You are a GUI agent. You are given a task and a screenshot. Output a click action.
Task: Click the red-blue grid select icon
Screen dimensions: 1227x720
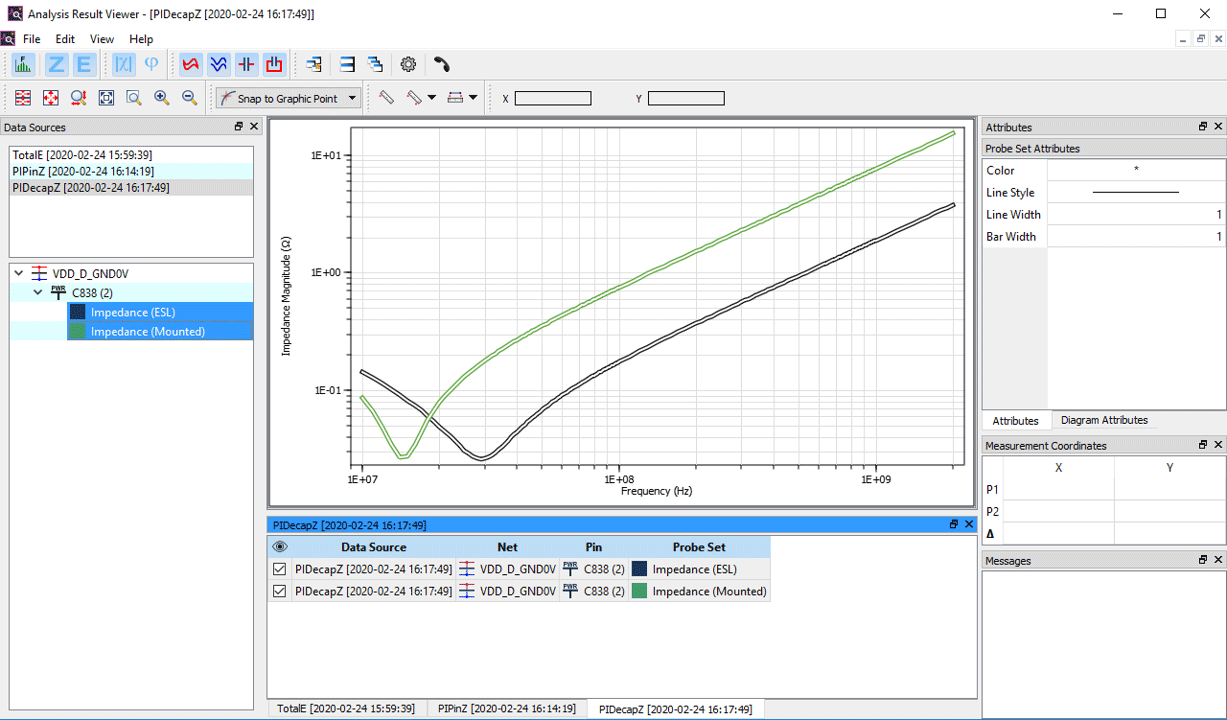point(23,98)
